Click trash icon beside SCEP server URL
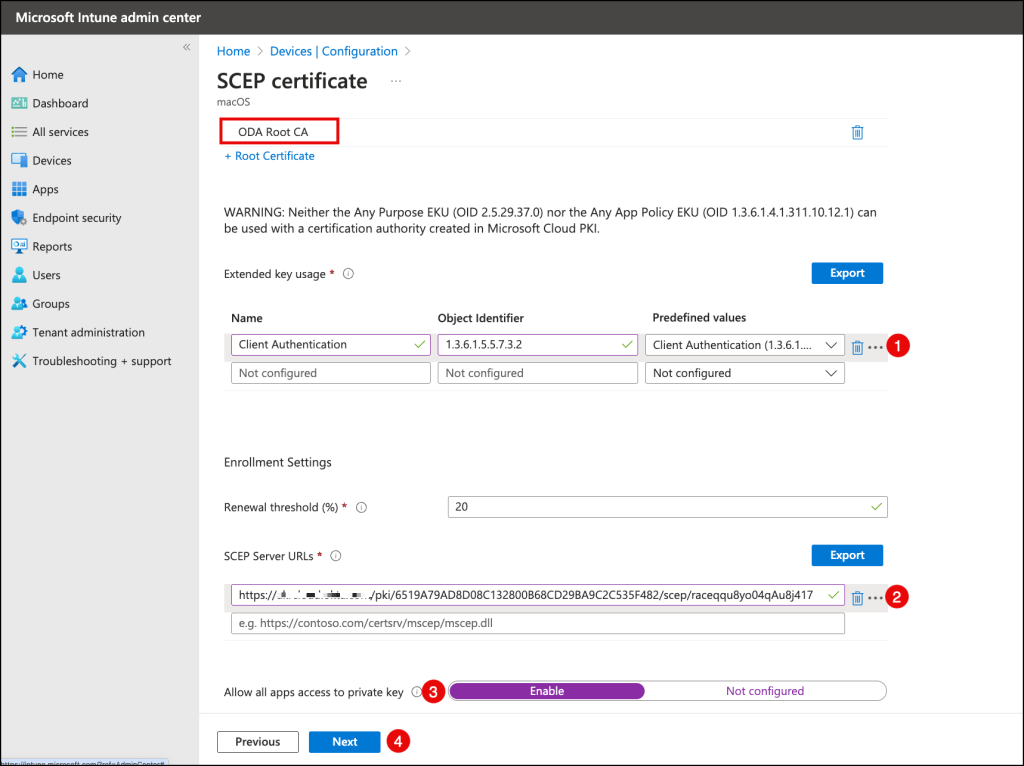This screenshot has width=1024, height=766. [857, 598]
